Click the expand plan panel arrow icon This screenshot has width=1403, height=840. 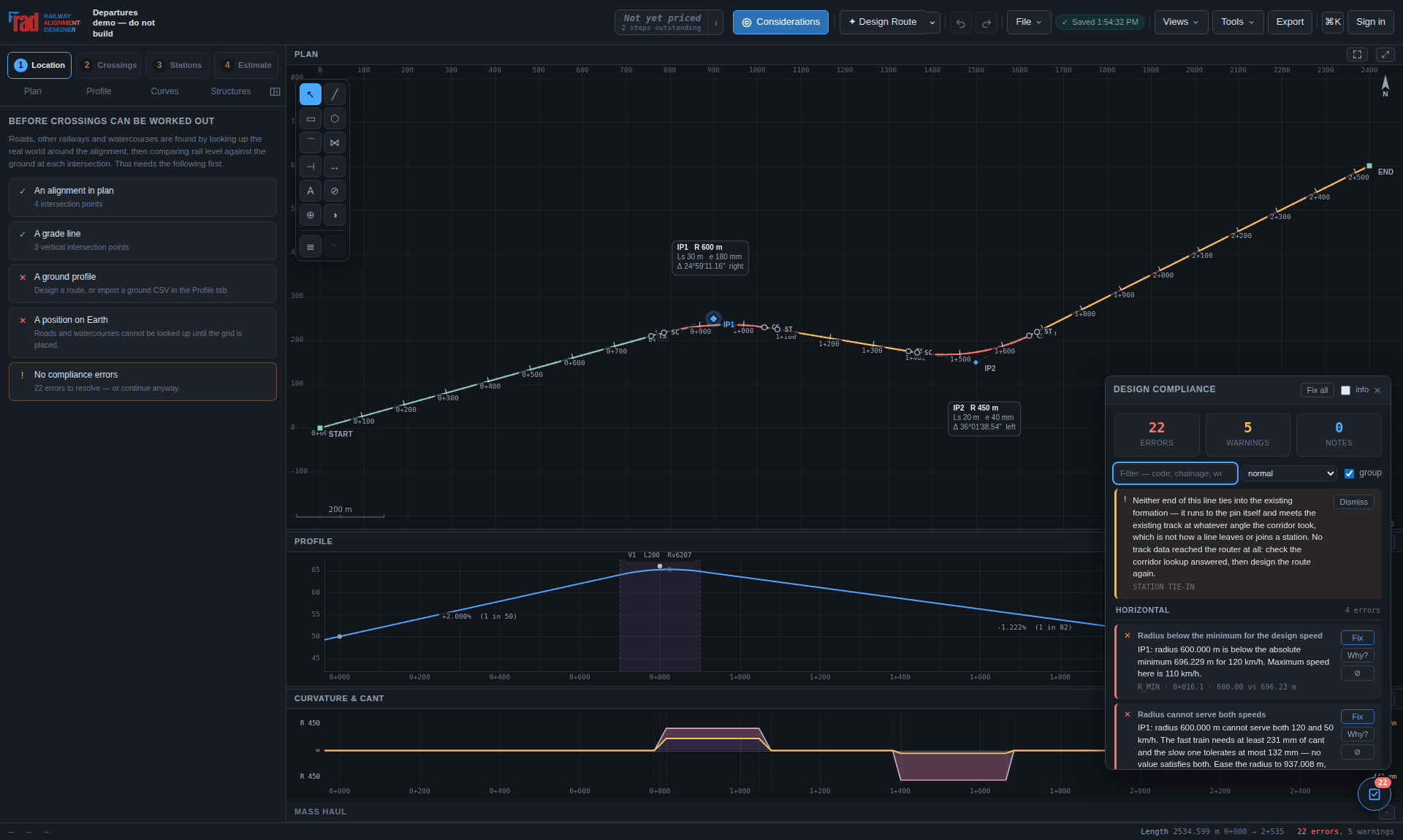1385,54
